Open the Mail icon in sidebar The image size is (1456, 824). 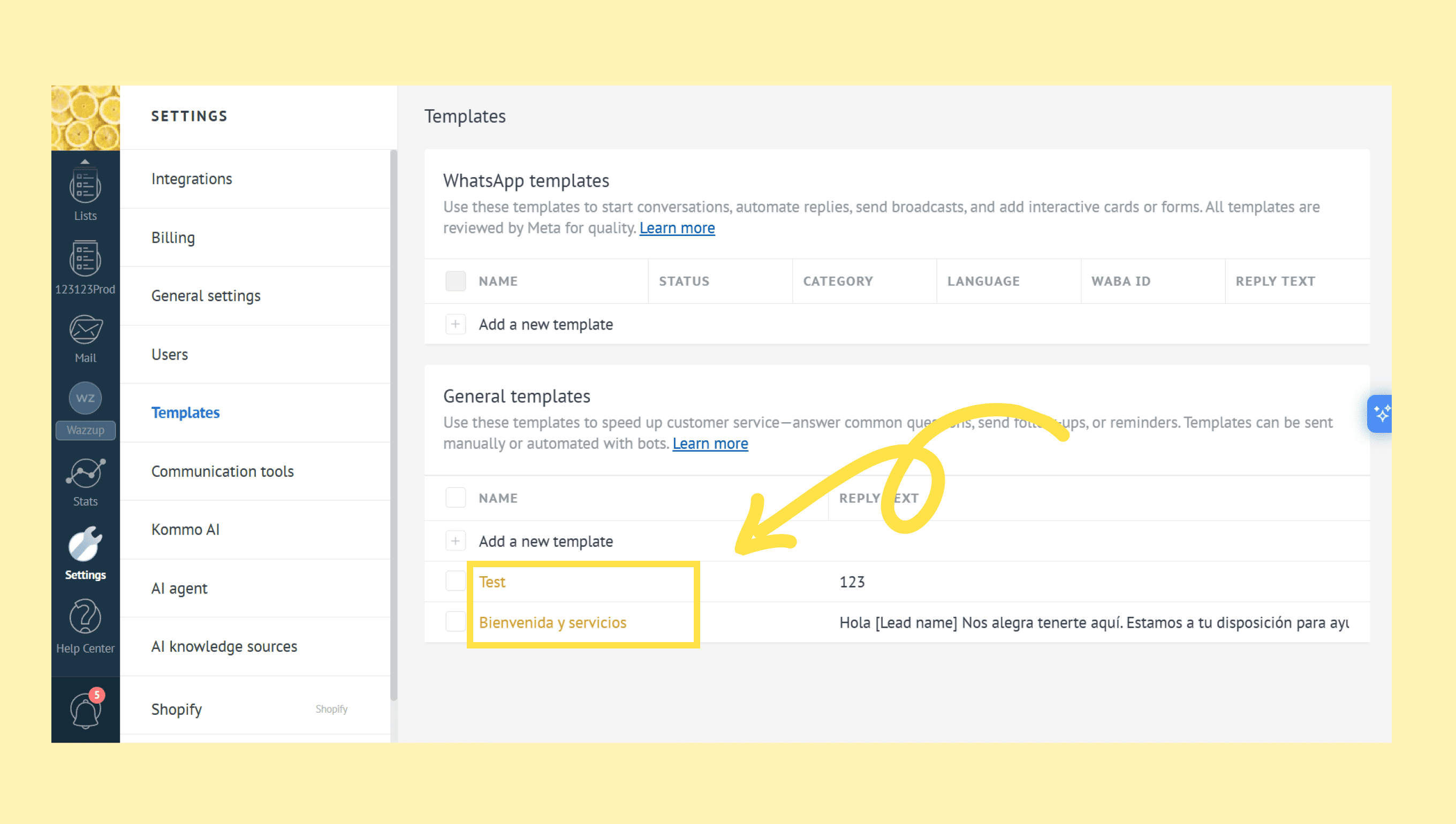(85, 331)
